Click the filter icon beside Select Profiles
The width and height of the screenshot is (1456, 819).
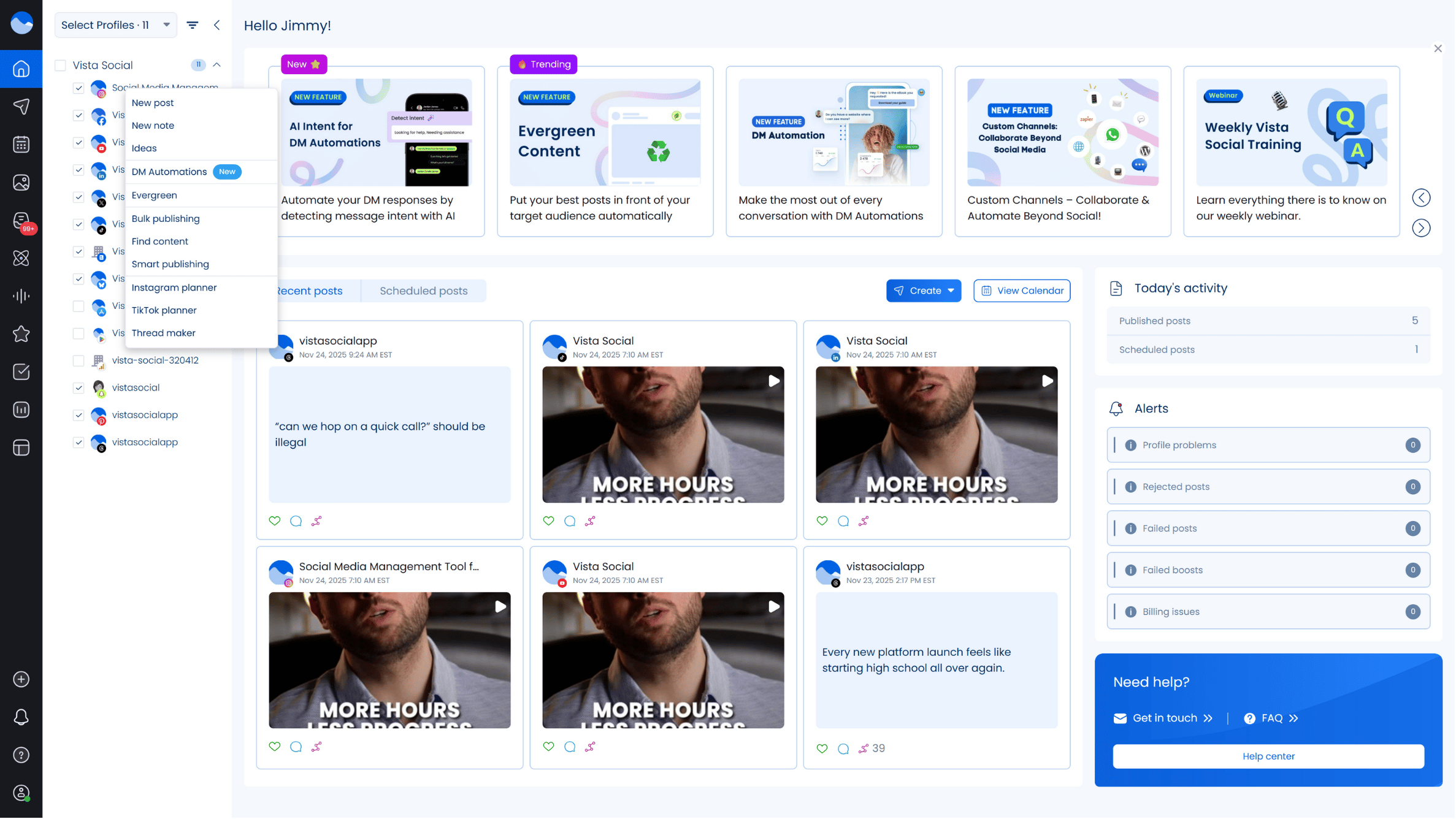[x=193, y=25]
